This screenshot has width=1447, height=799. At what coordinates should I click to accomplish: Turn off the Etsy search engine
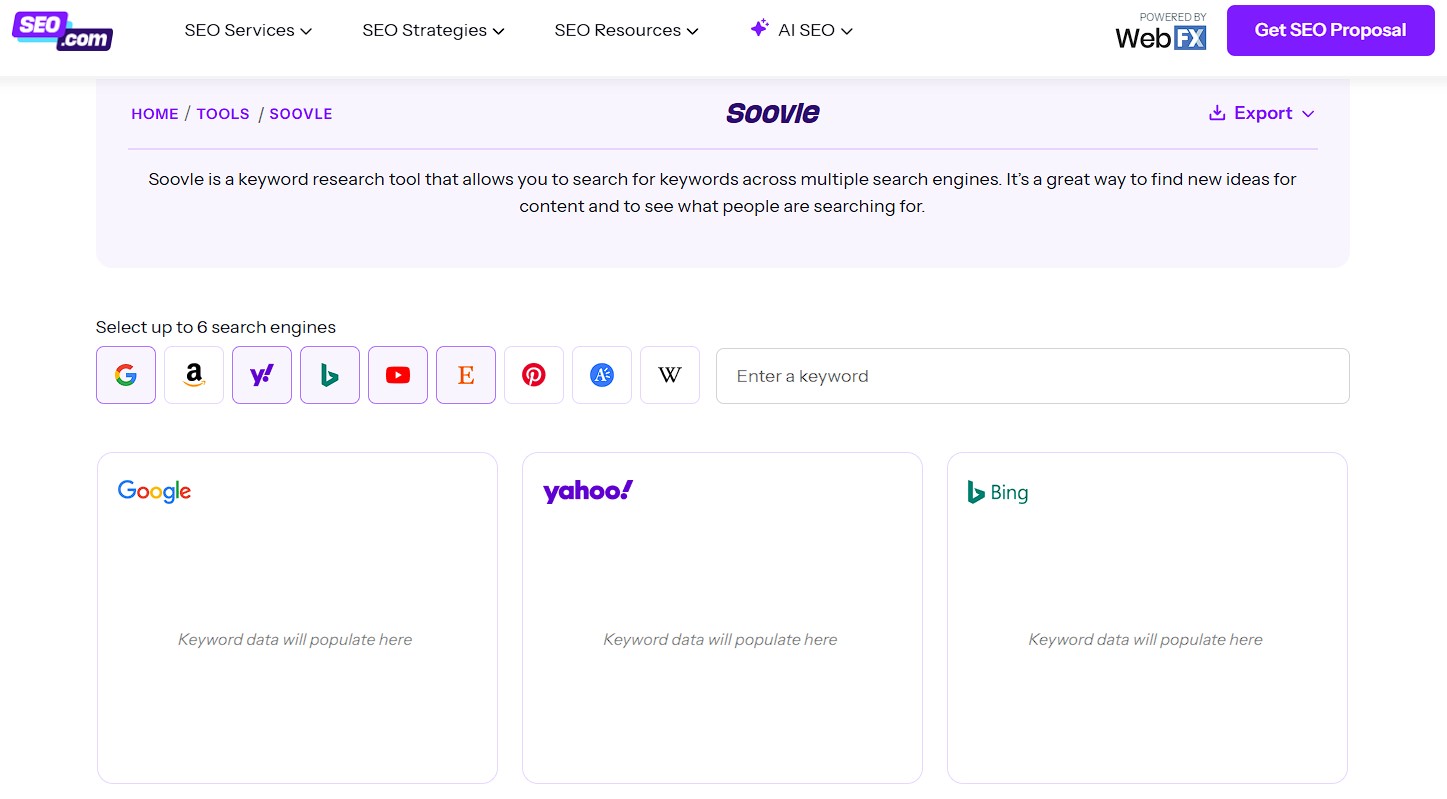tap(466, 375)
